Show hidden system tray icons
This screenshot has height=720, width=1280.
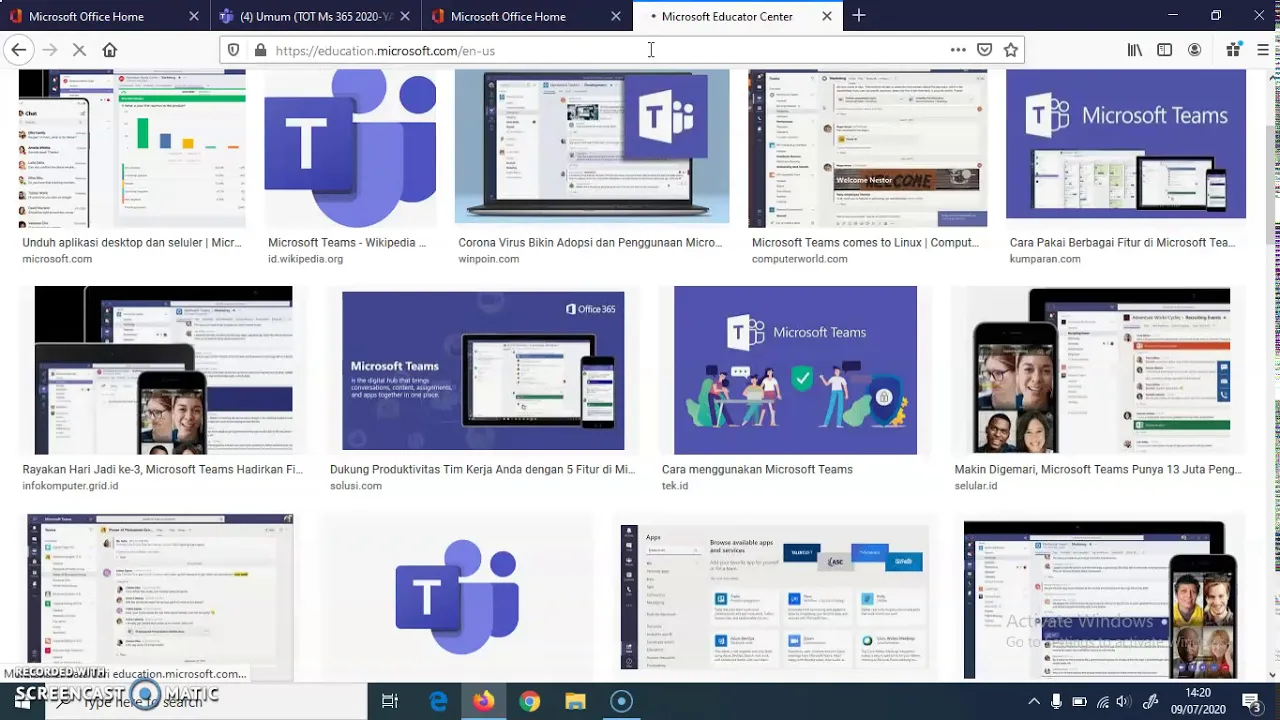(x=1034, y=701)
